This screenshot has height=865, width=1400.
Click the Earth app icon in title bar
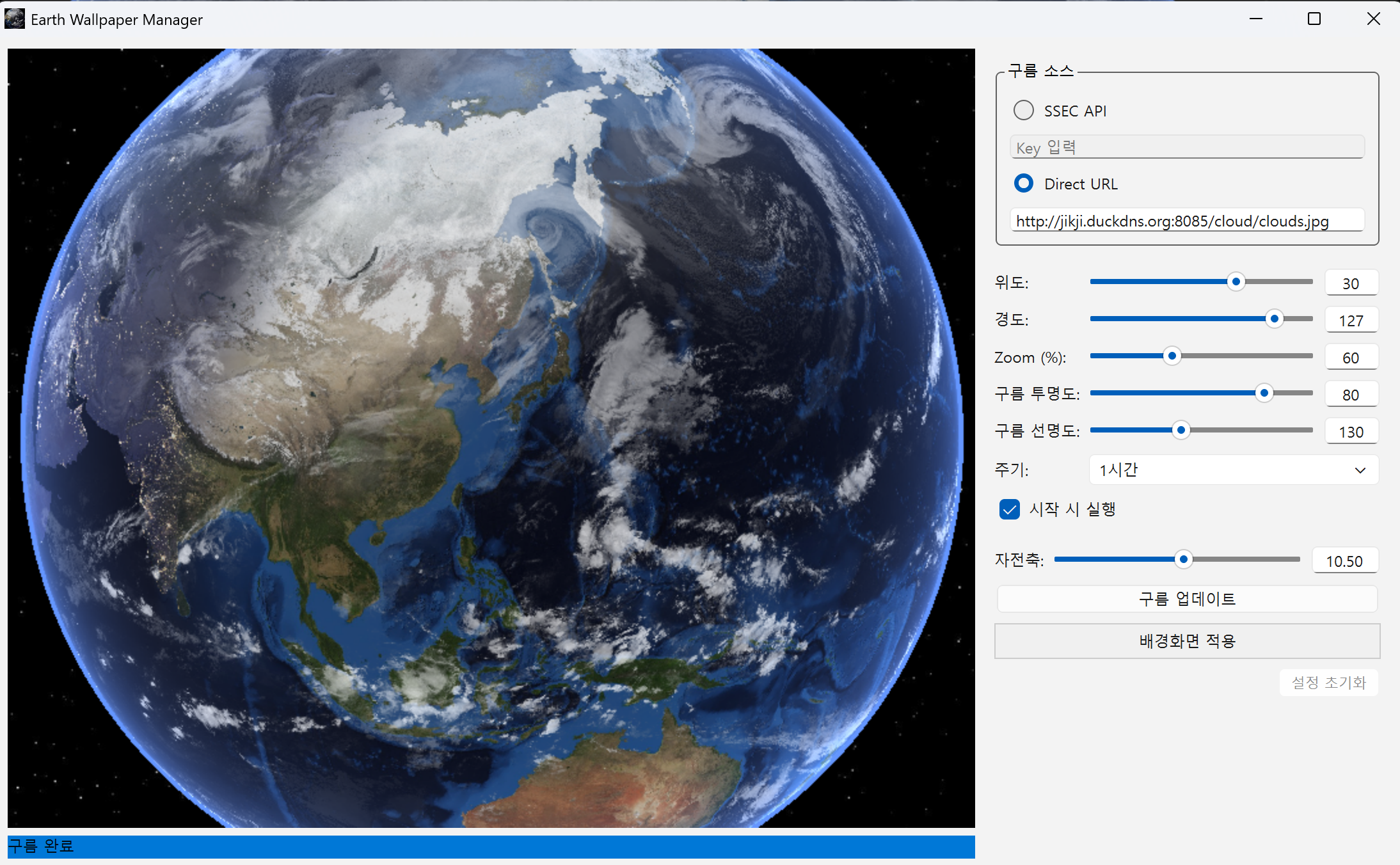[14, 19]
